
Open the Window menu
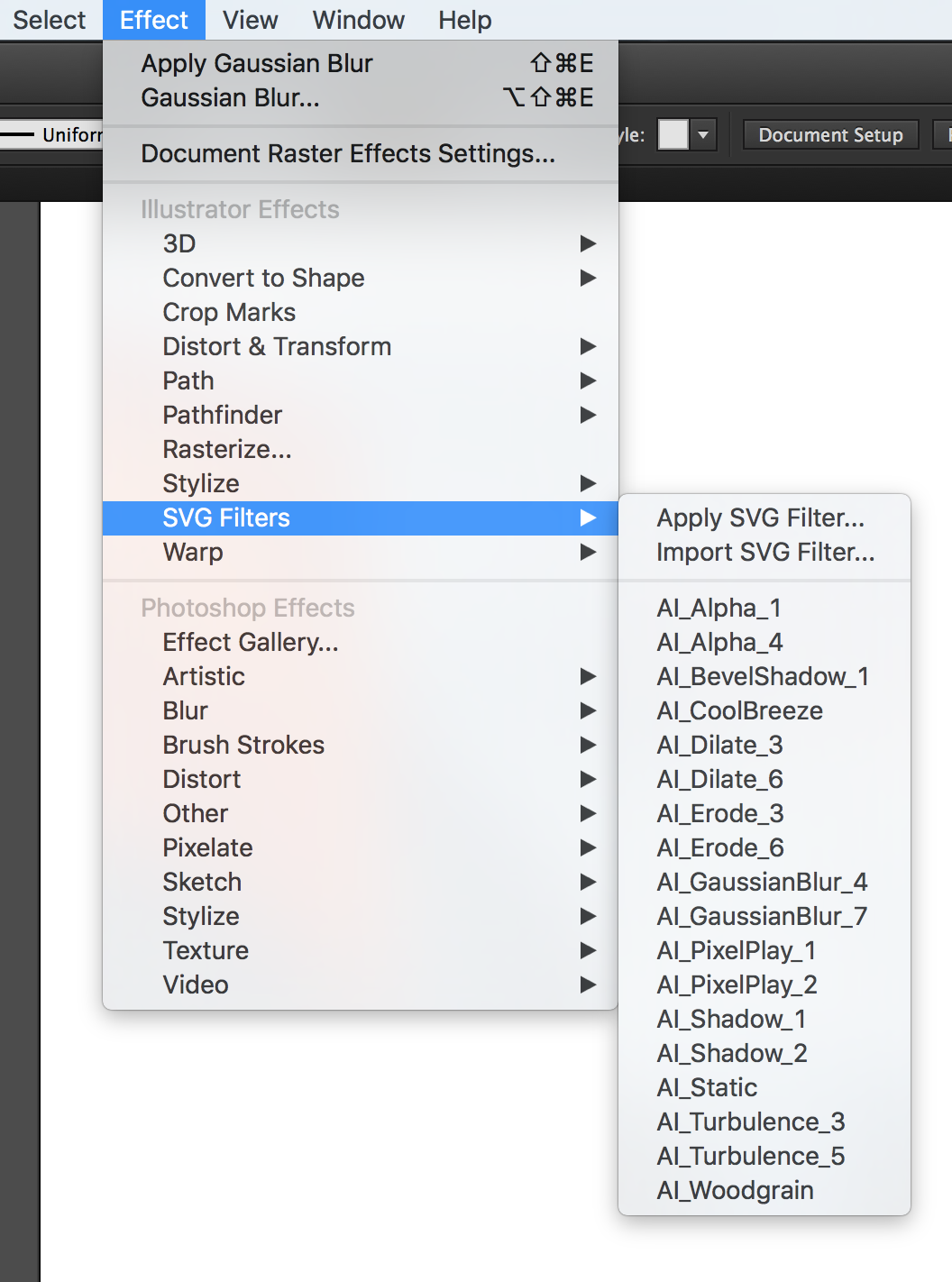coord(358,20)
